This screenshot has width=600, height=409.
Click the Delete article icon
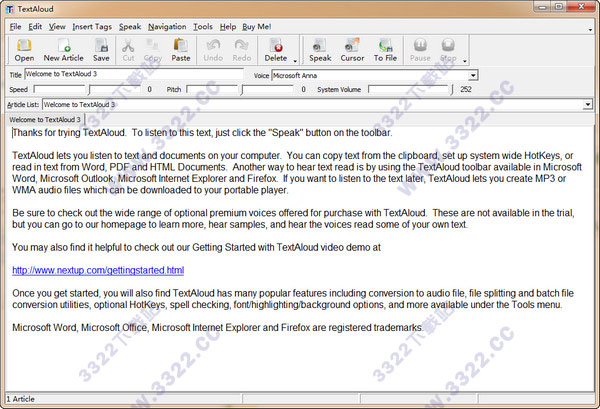pyautogui.click(x=276, y=51)
